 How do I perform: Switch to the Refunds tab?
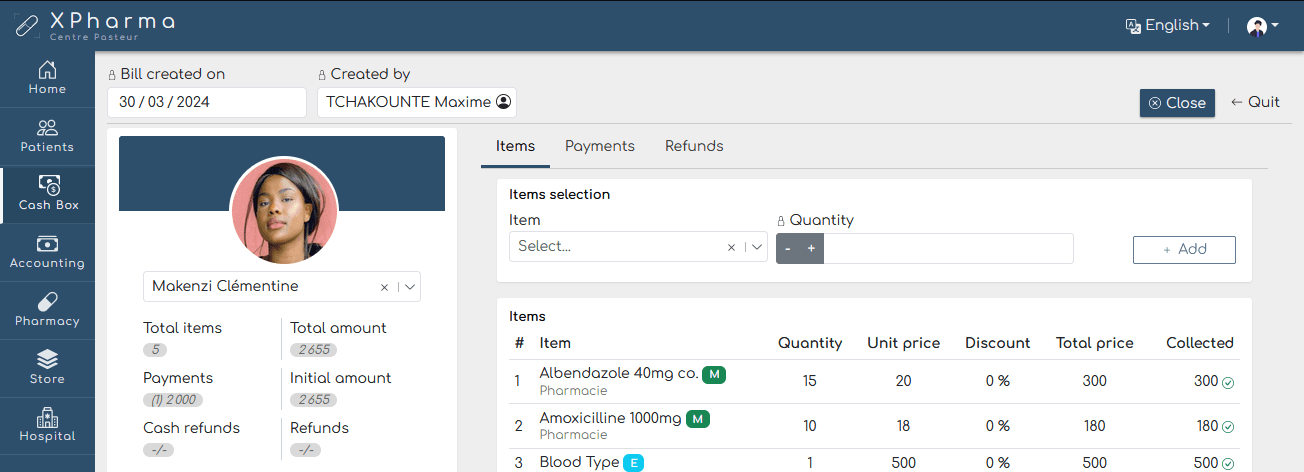[694, 146]
